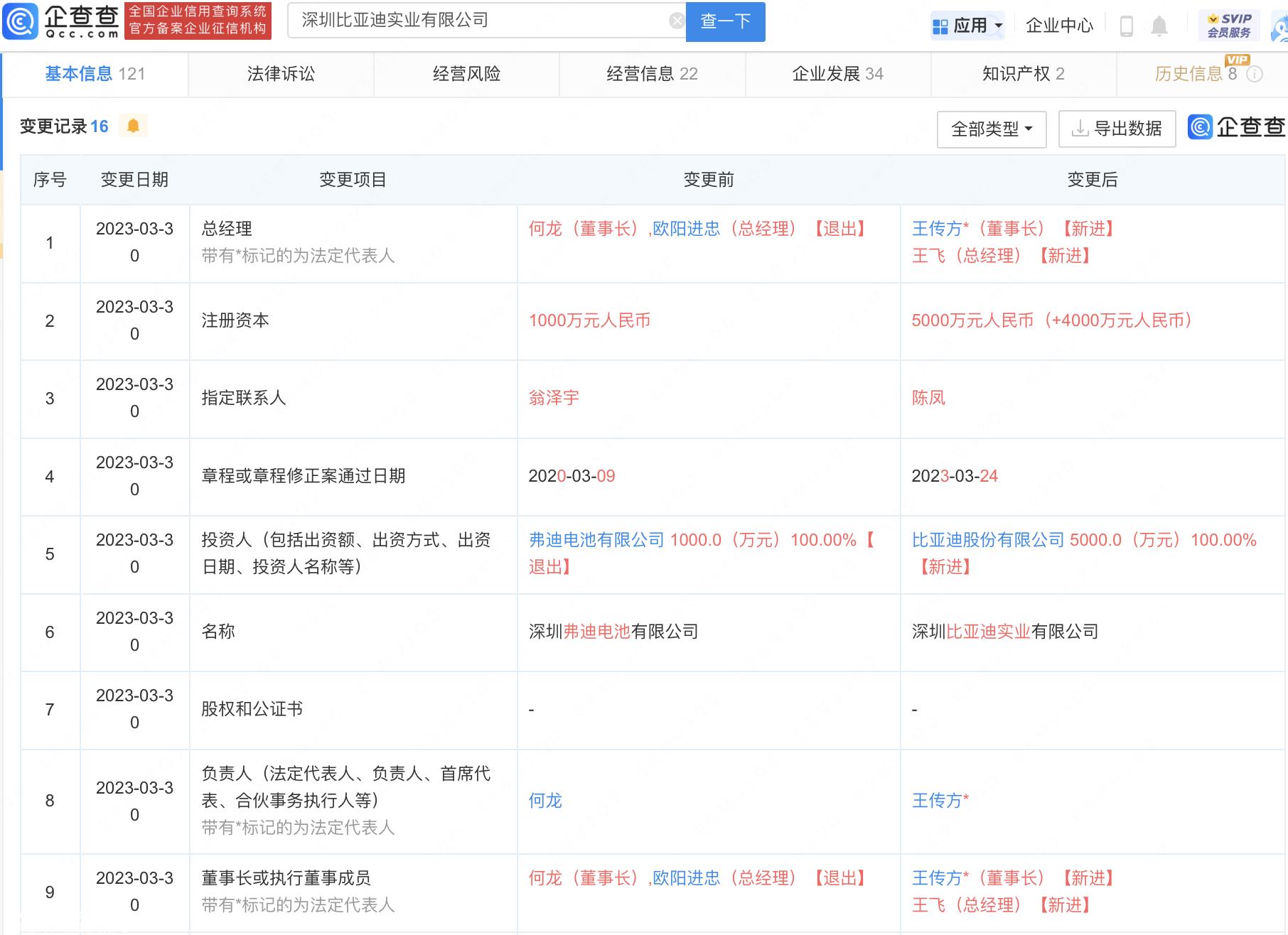The width and height of the screenshot is (1288, 935).
Task: Click the 查一下 search button
Action: (726, 21)
